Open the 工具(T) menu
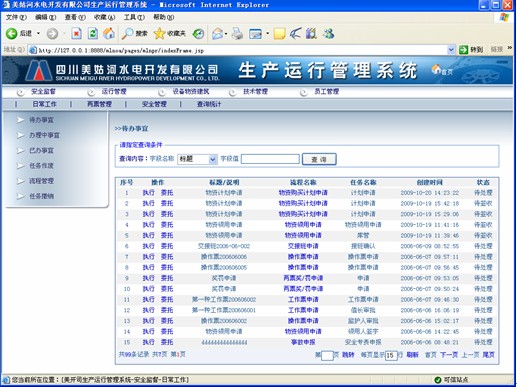The image size is (517, 387). coord(134,17)
